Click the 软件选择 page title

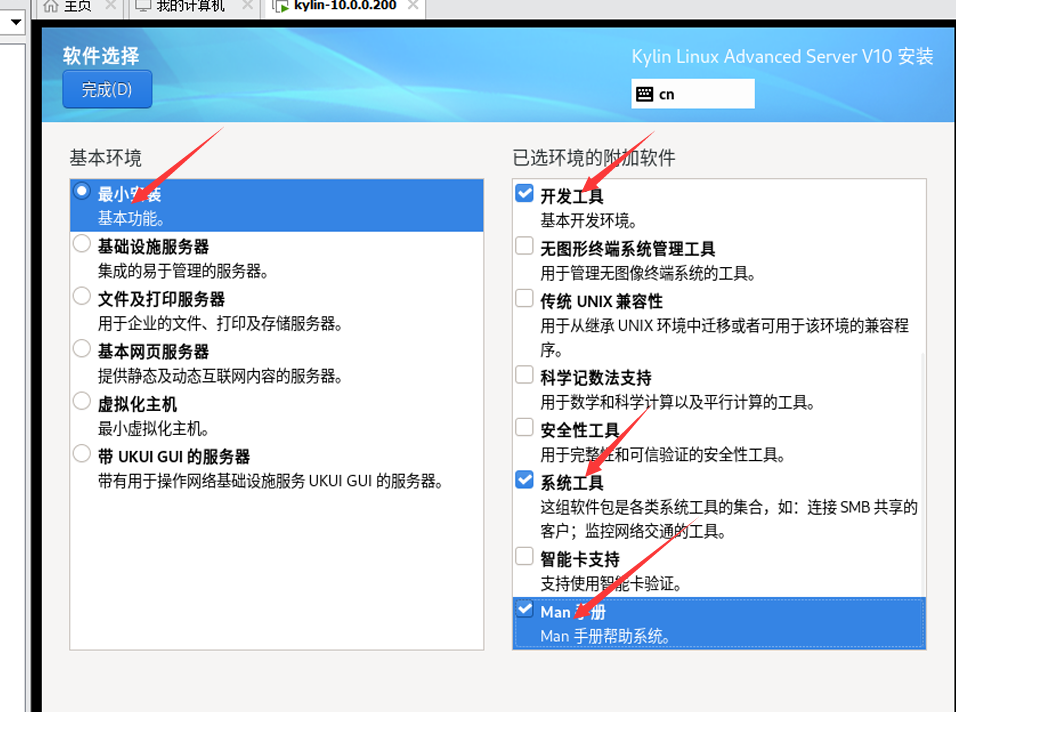click(101, 56)
